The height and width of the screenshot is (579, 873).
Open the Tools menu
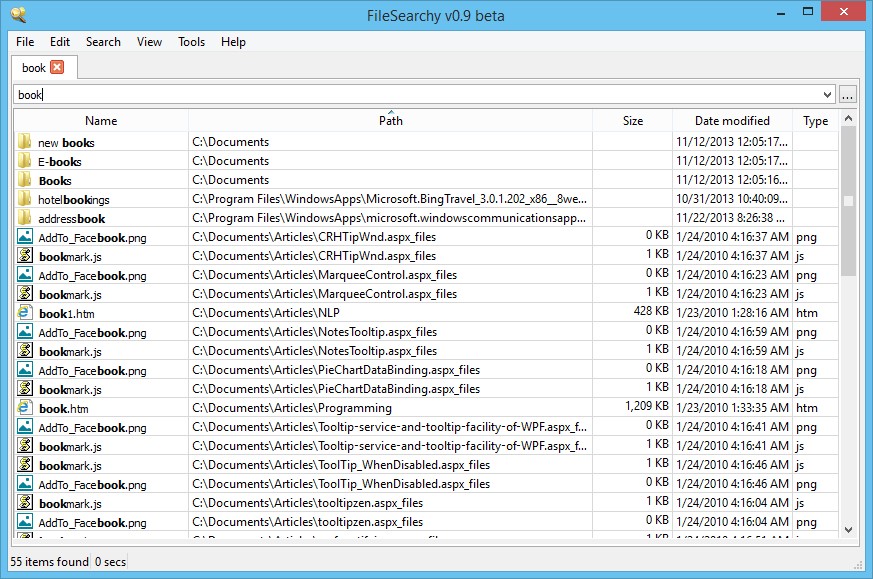[x=191, y=42]
